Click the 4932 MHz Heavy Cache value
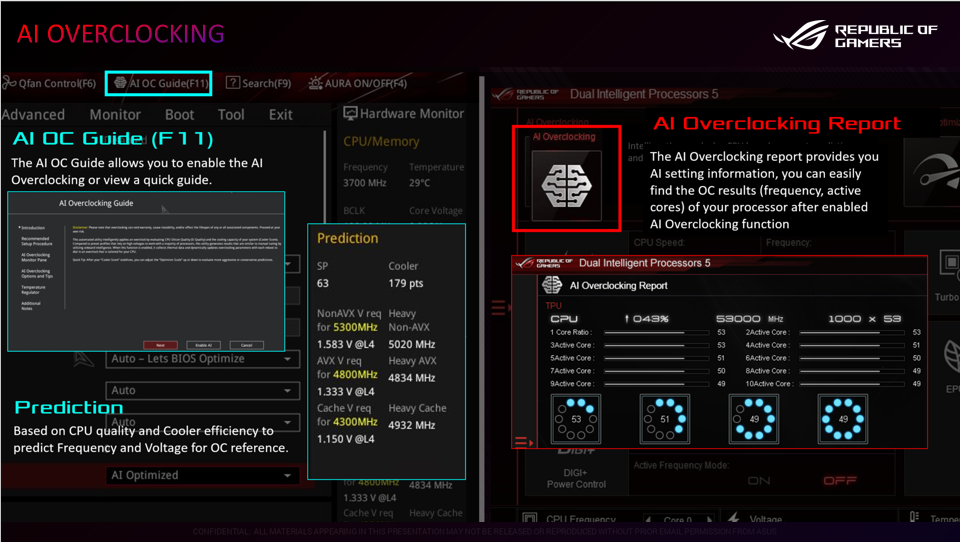 (x=412, y=425)
